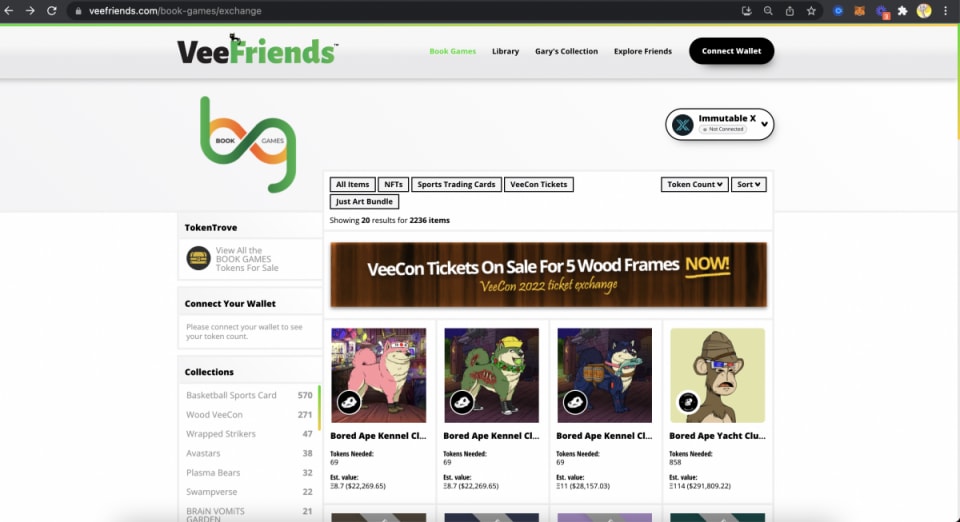Open Gary's Collection nav link

[x=566, y=51]
